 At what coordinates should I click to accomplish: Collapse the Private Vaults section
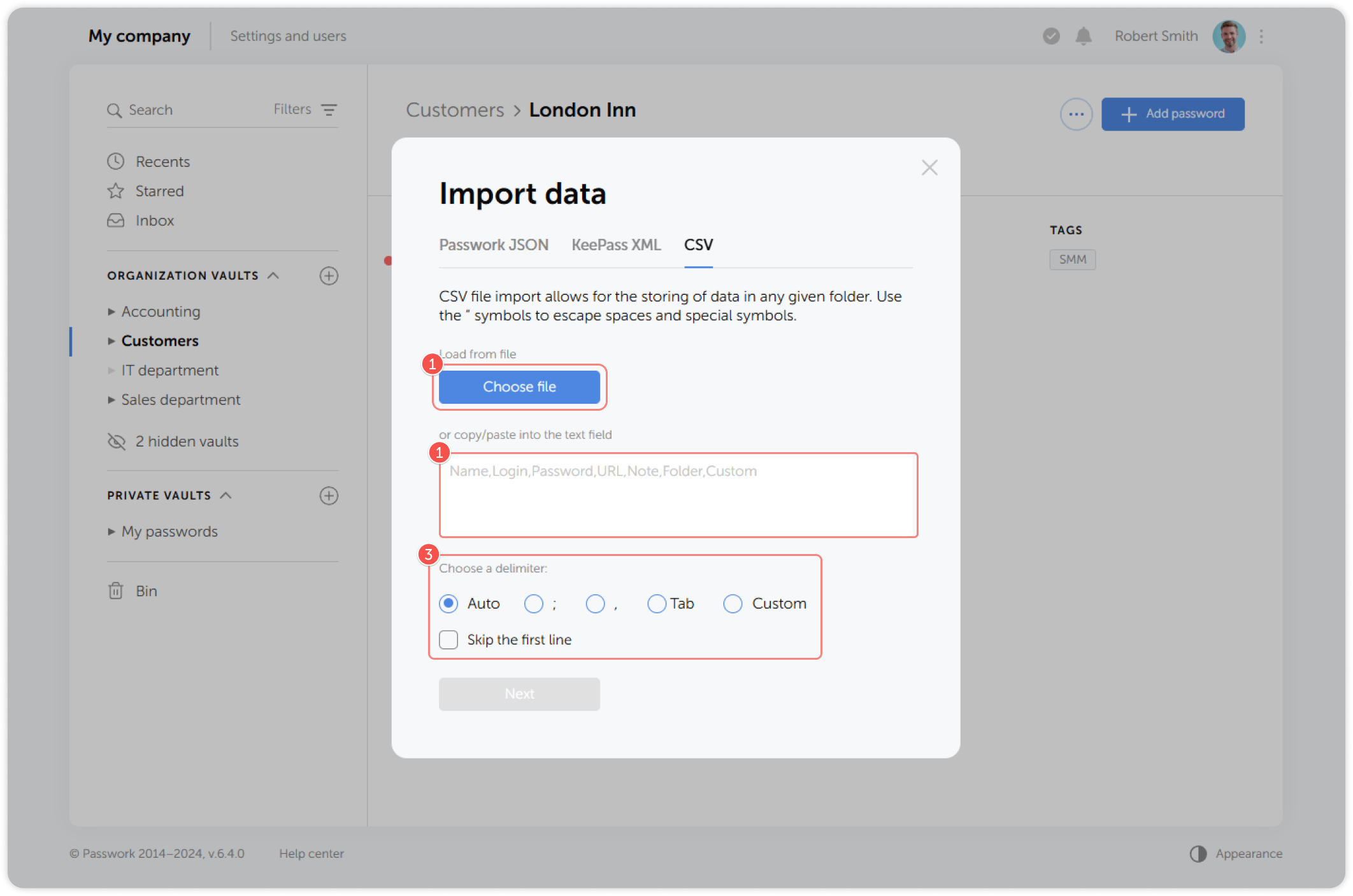[x=226, y=495]
